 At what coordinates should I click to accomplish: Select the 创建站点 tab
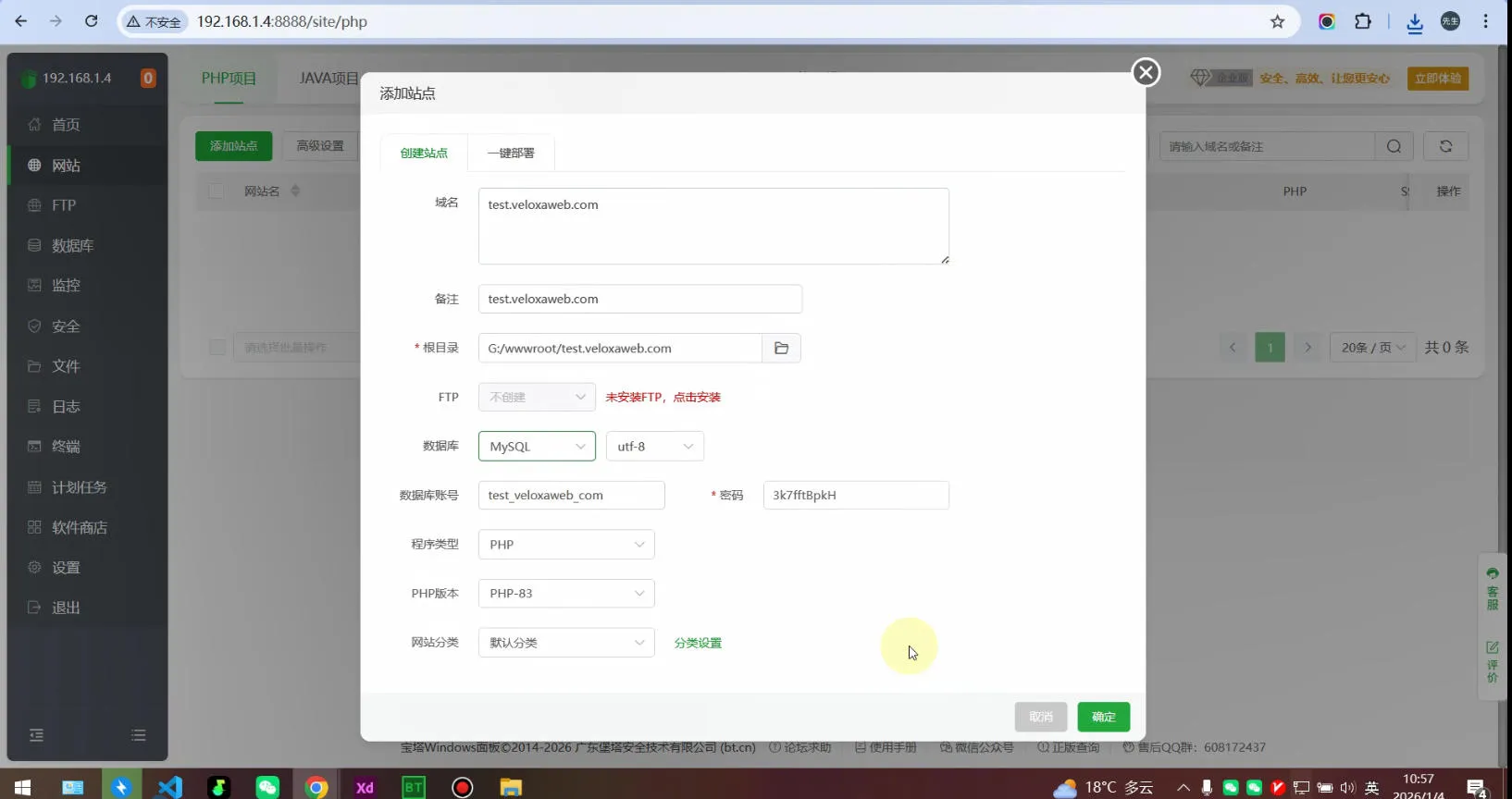(x=424, y=154)
